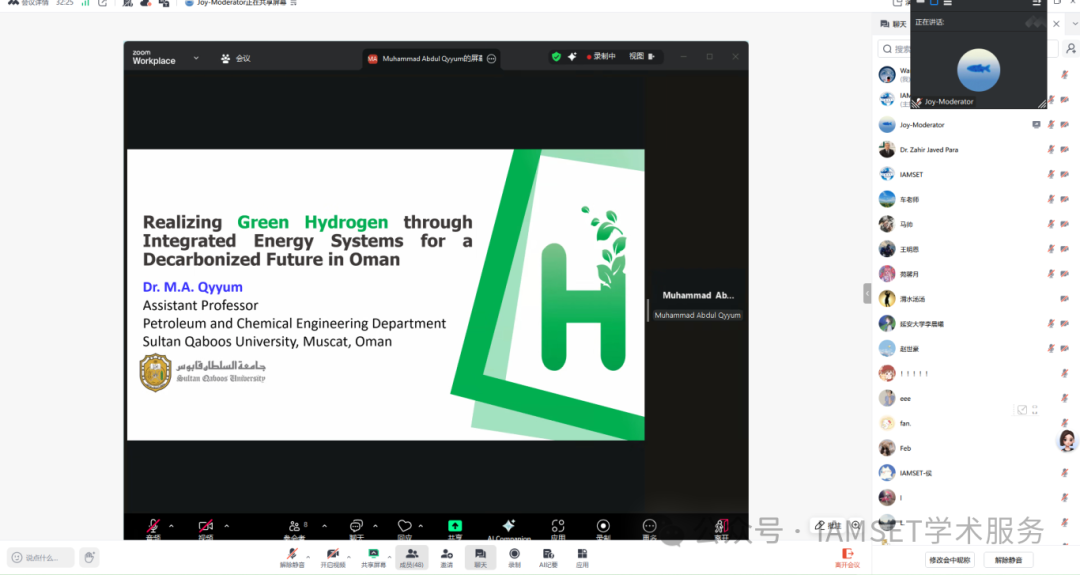Screen dimensions: 1080x575
Task: Open AI Companion in Zoom toolbar
Action: coord(509,526)
